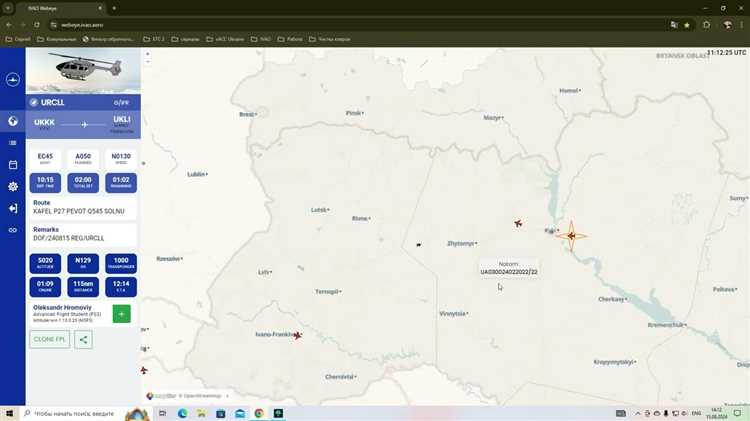Open the calendar icon in sidebar

click(x=13, y=165)
